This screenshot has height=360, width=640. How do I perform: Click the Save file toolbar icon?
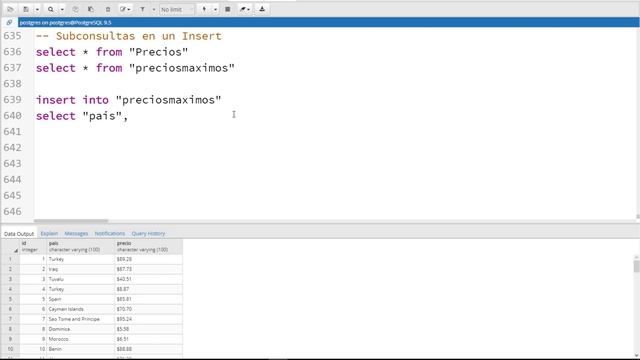point(26,9)
